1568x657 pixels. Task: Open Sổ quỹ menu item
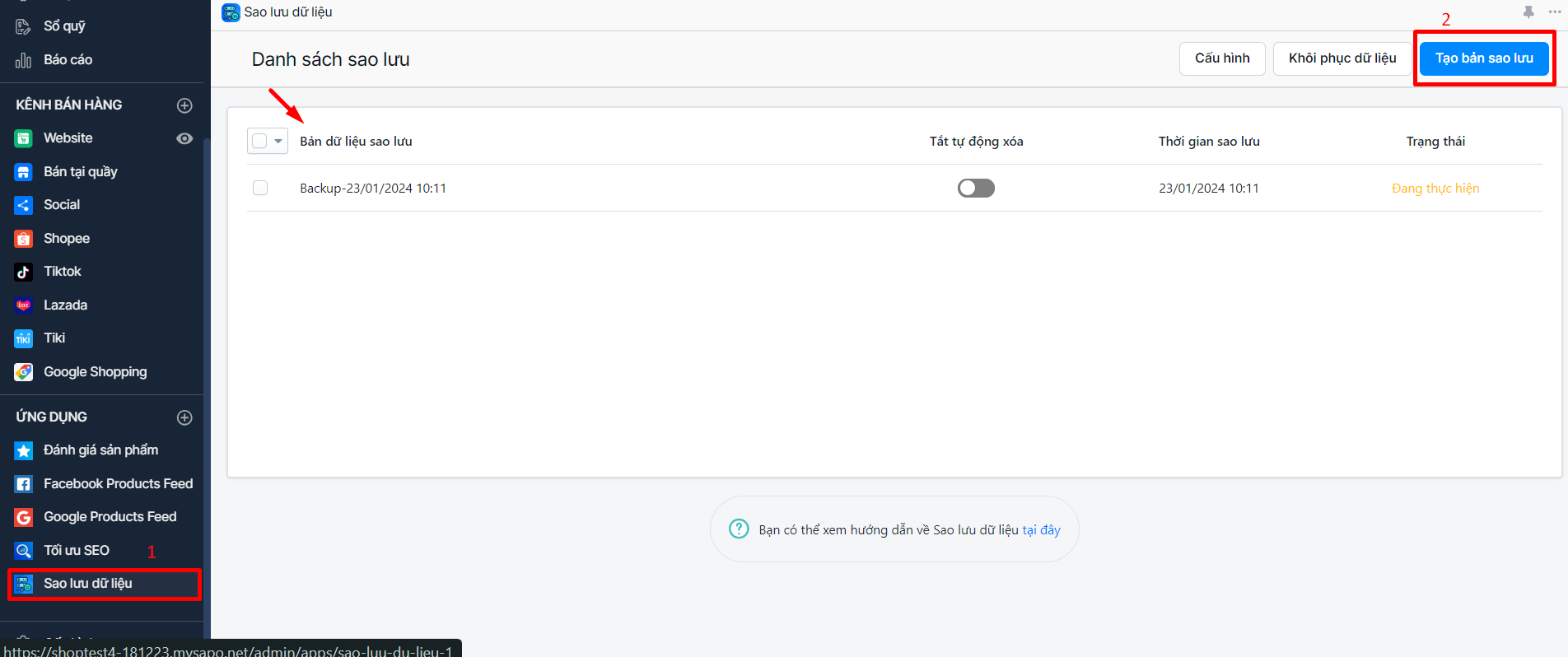pyautogui.click(x=64, y=26)
